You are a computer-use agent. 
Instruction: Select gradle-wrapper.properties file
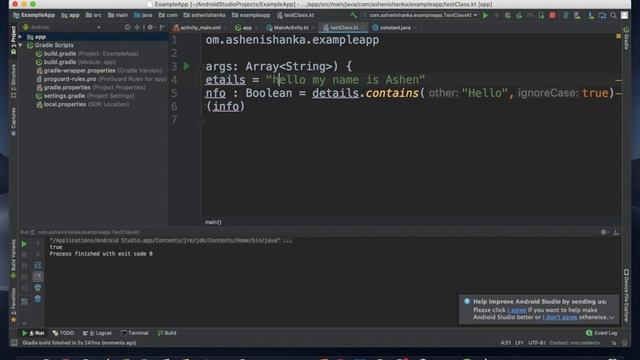100,71
